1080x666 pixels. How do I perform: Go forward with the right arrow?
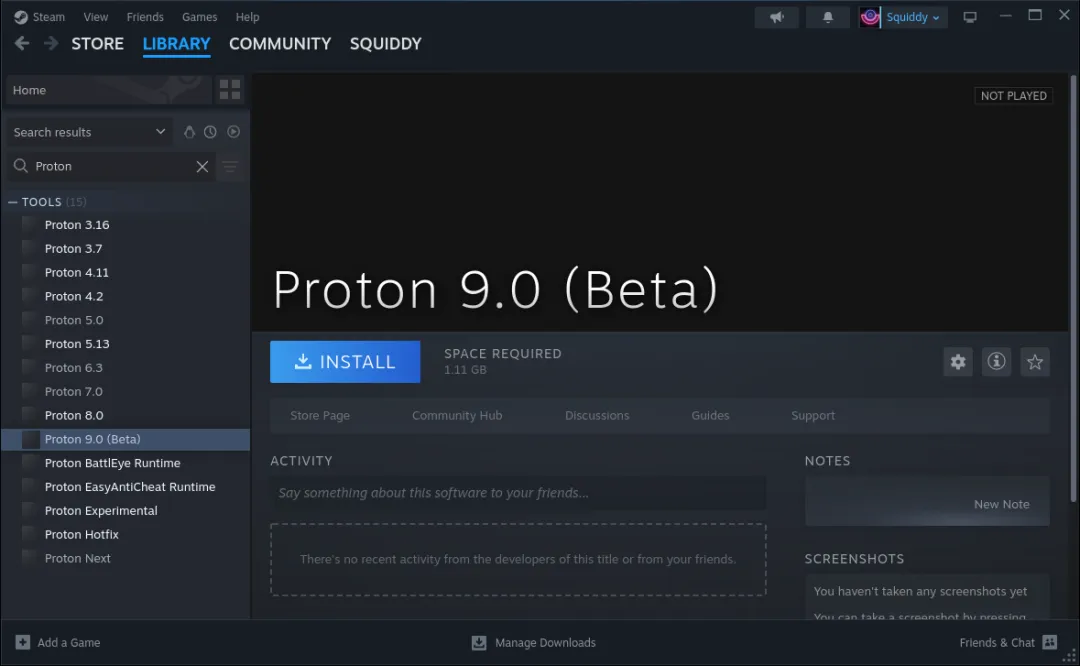tap(51, 43)
